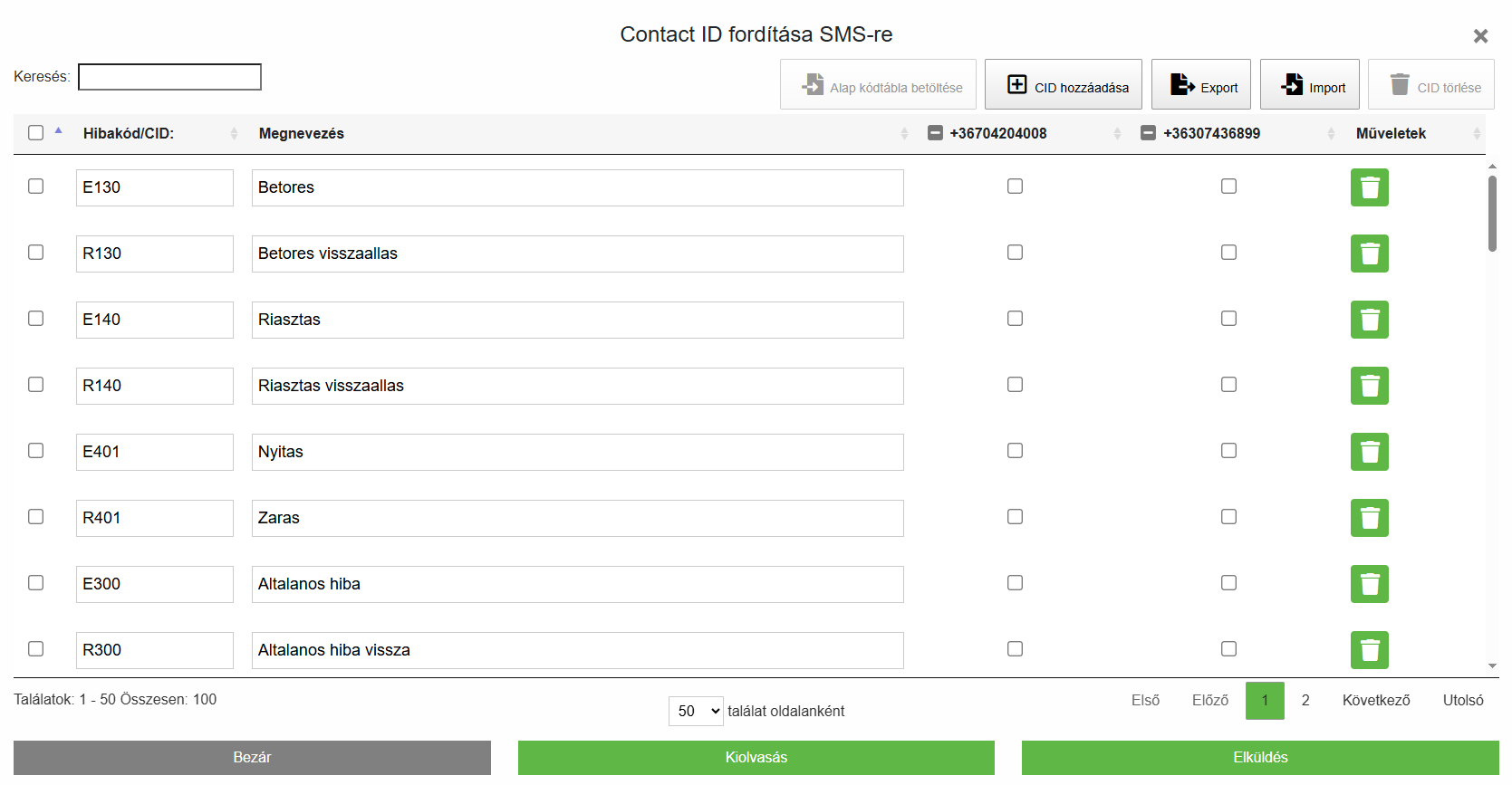Select the Utolsó pagination link
This screenshot has width=1512, height=785.
[x=1461, y=700]
